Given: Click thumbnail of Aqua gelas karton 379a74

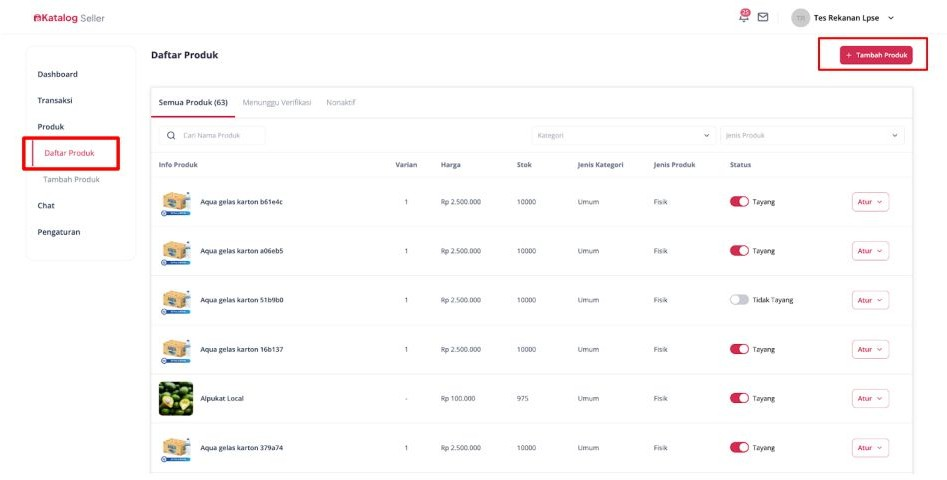Looking at the screenshot, I should [176, 448].
